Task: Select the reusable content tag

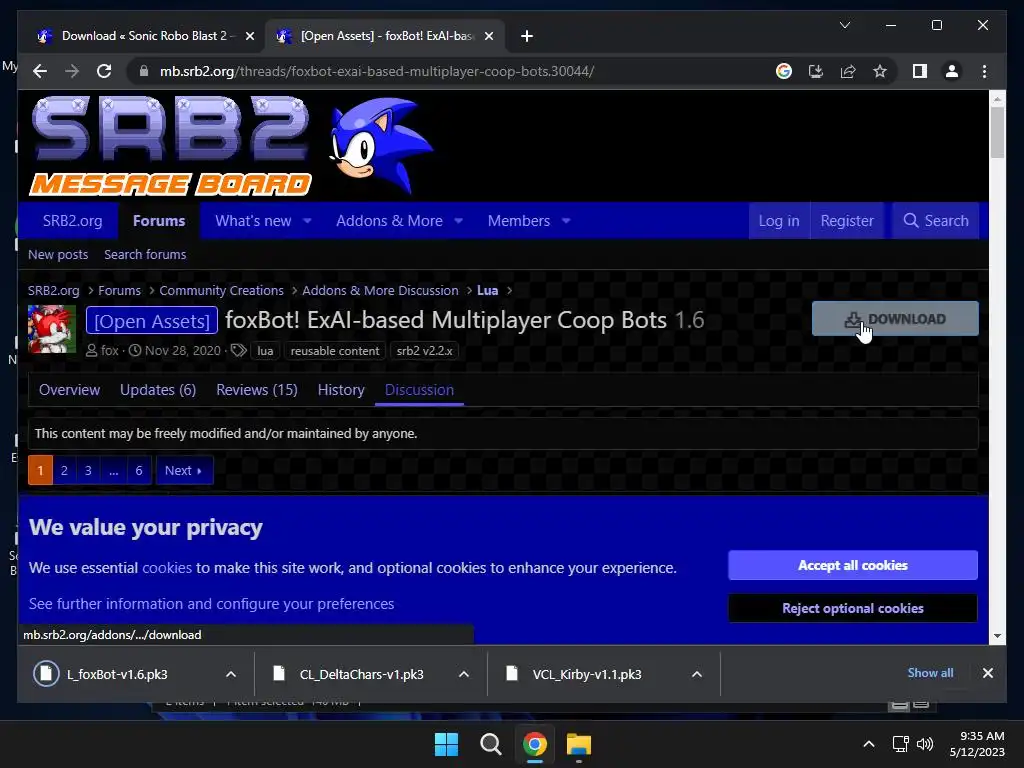Action: (335, 351)
